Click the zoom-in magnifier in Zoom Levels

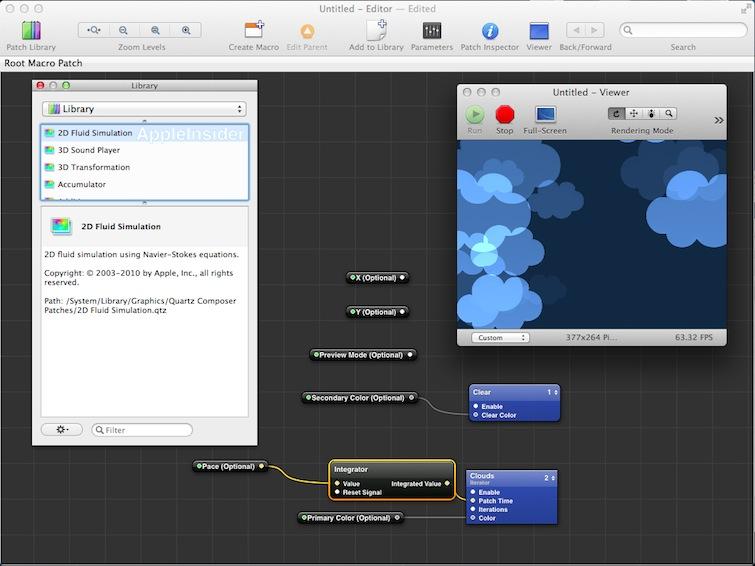click(x=186, y=31)
